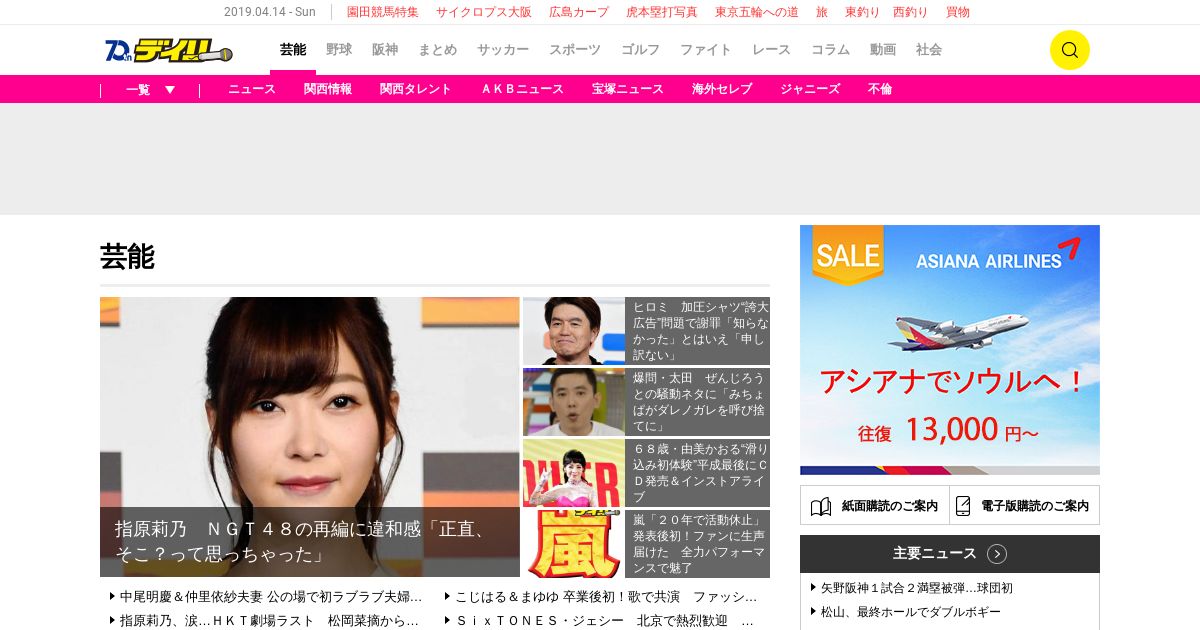1200x630 pixels.
Task: Open the 社会 tab
Action: [929, 50]
